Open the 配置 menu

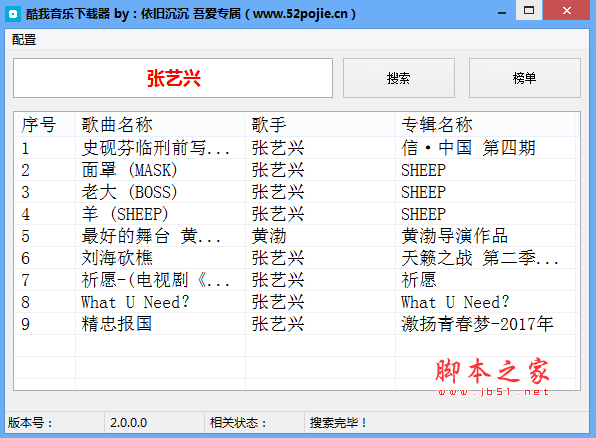(24, 40)
